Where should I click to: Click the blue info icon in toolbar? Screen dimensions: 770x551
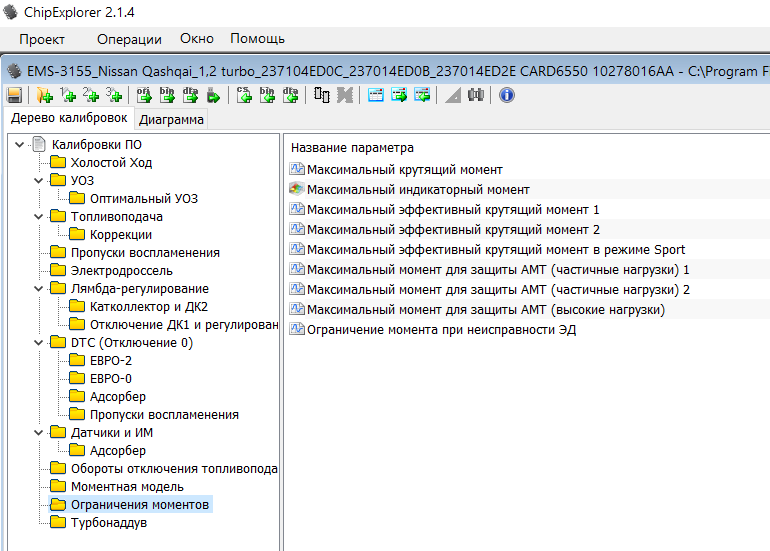pyautogui.click(x=506, y=95)
